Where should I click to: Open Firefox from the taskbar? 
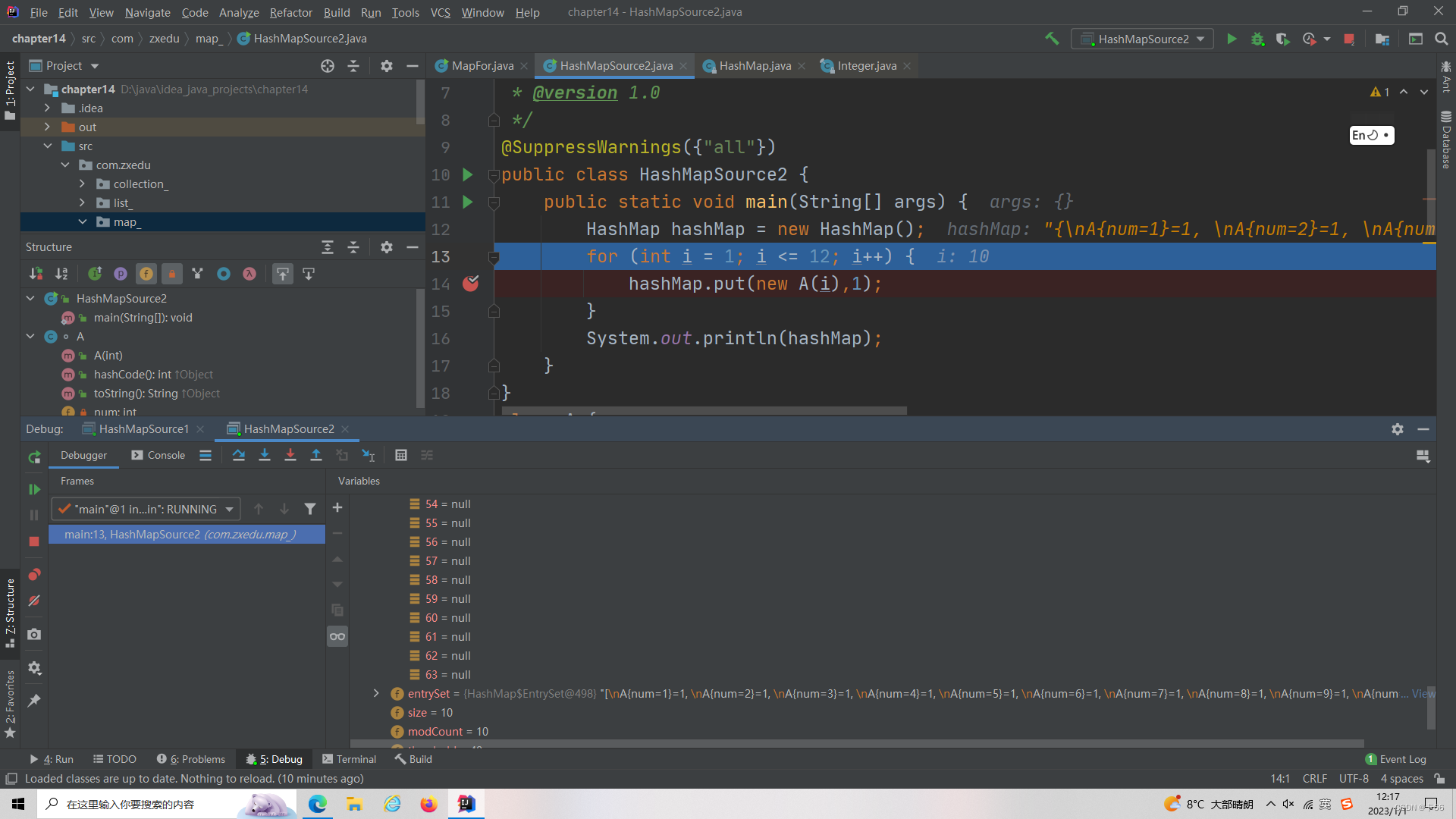(x=428, y=804)
